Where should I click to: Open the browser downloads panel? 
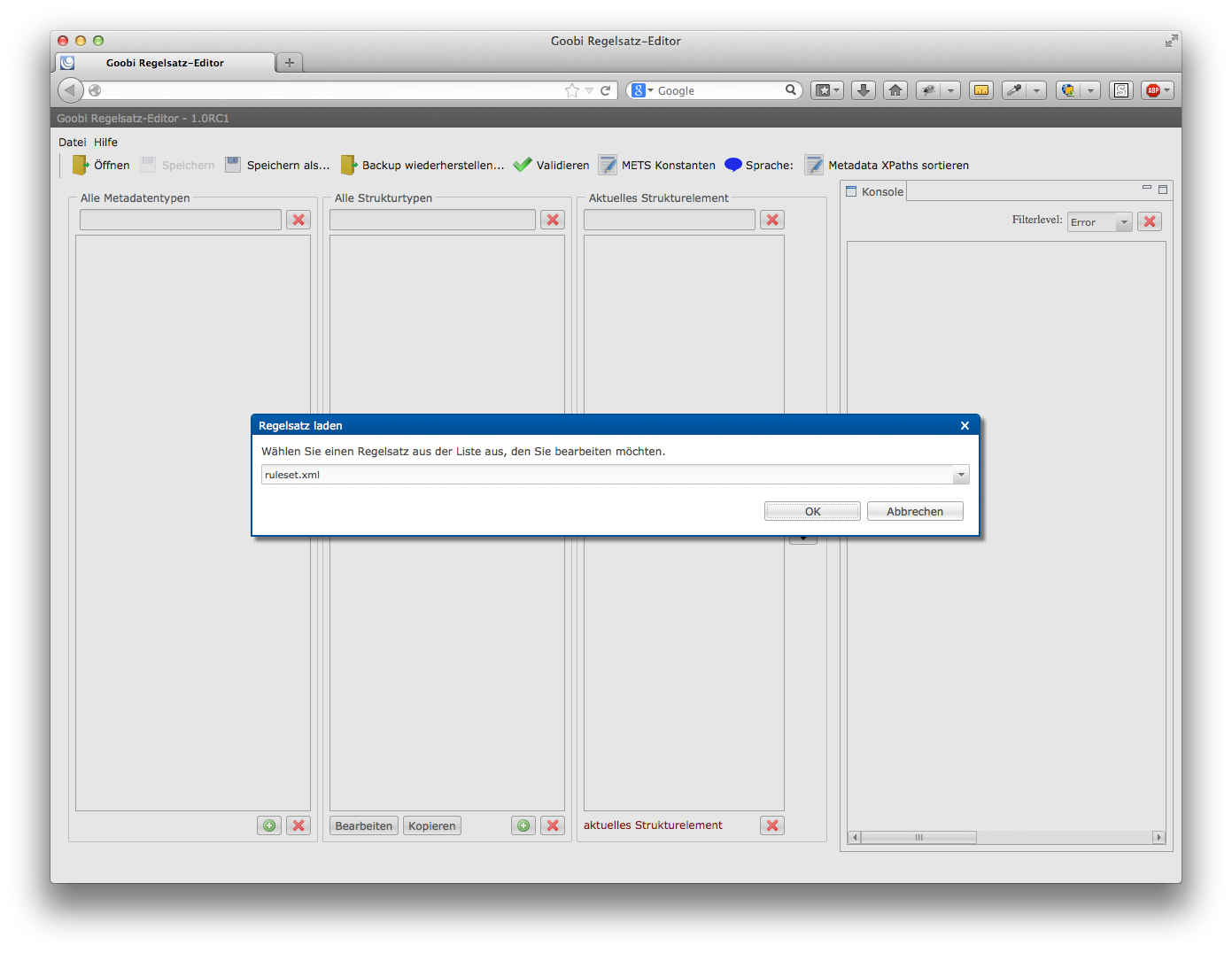tap(864, 90)
